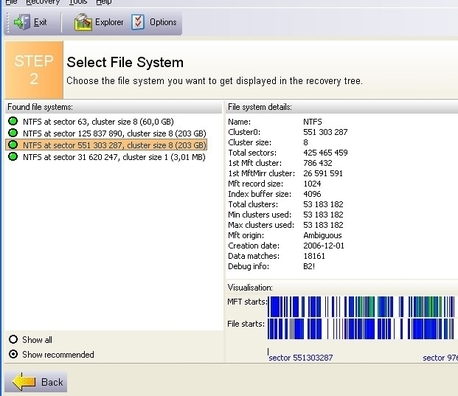Click Cluster size value 8
Image resolution: width=458 pixels, height=396 pixels.
[x=306, y=142]
